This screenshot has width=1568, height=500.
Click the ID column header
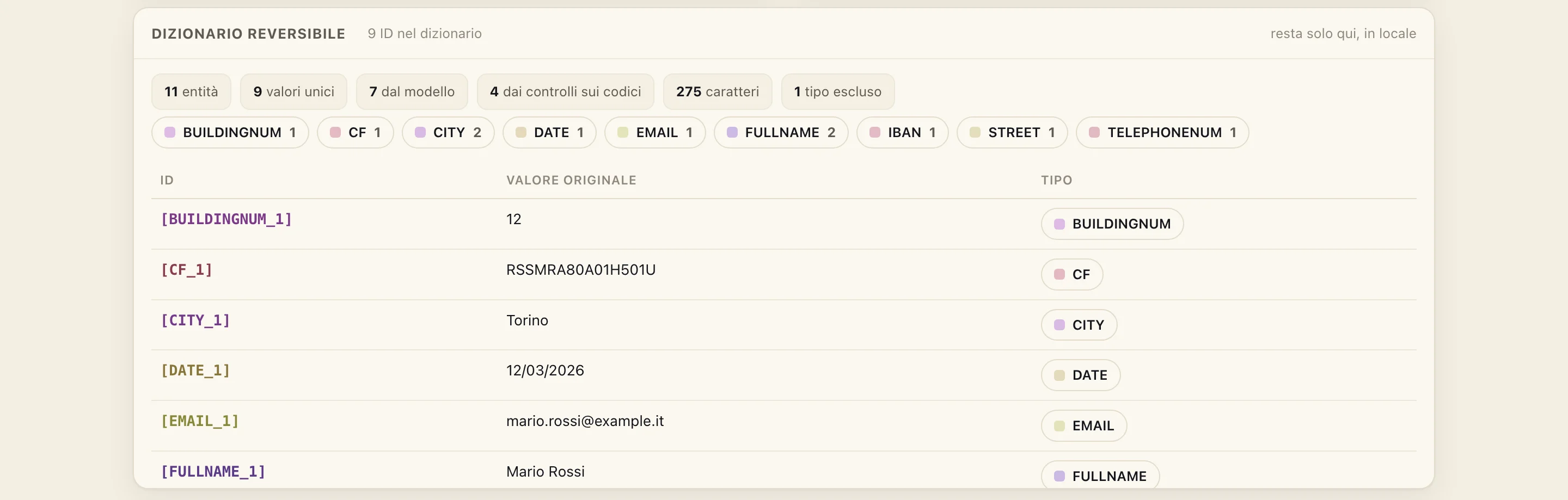167,180
